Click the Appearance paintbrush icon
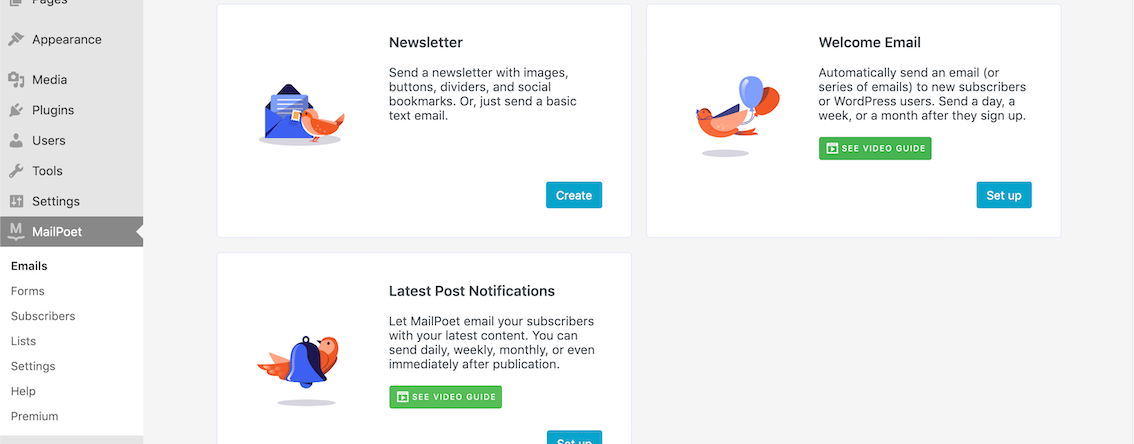The height and width of the screenshot is (444, 1134). tap(16, 40)
